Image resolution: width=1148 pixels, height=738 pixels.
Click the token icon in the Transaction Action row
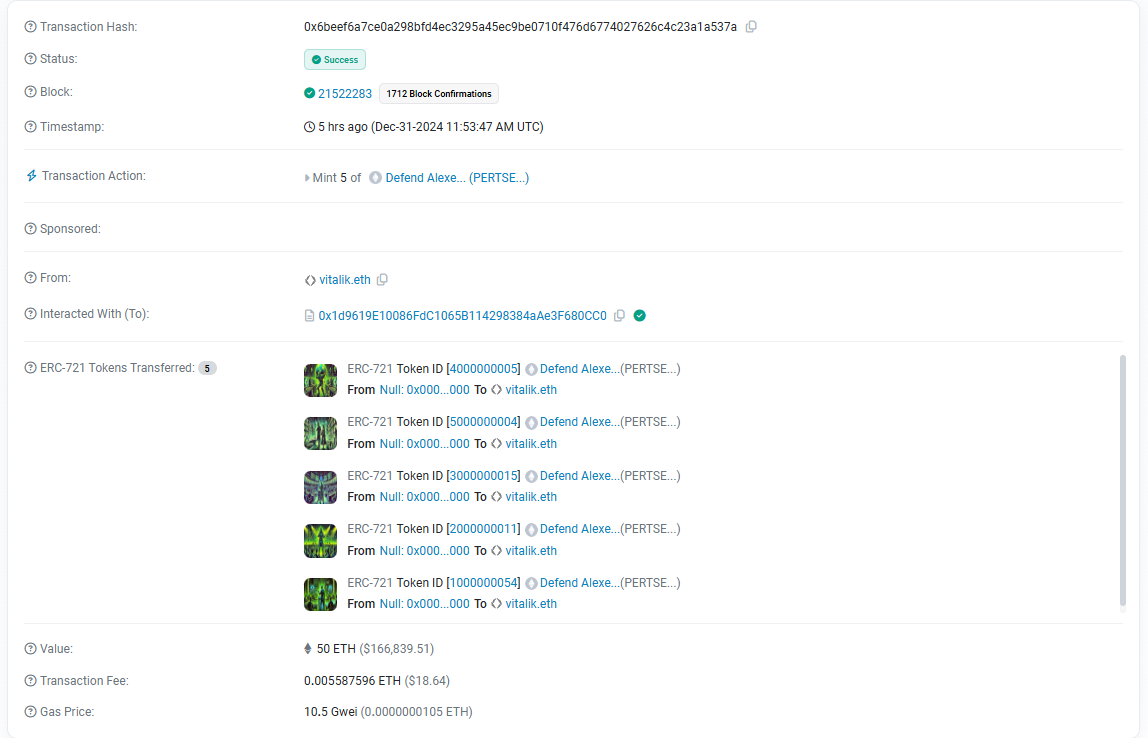click(376, 178)
